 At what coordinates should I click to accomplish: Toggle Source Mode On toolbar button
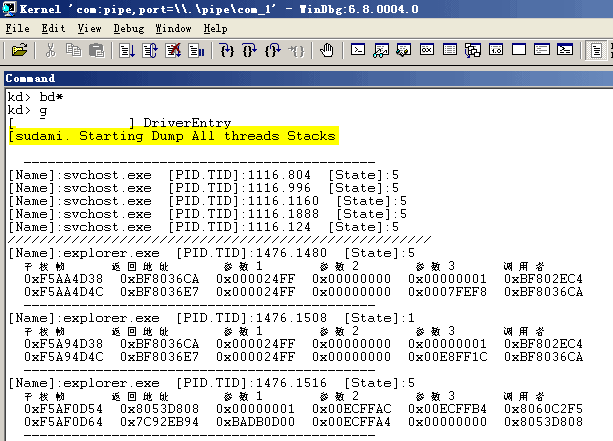pyautogui.click(x=596, y=50)
